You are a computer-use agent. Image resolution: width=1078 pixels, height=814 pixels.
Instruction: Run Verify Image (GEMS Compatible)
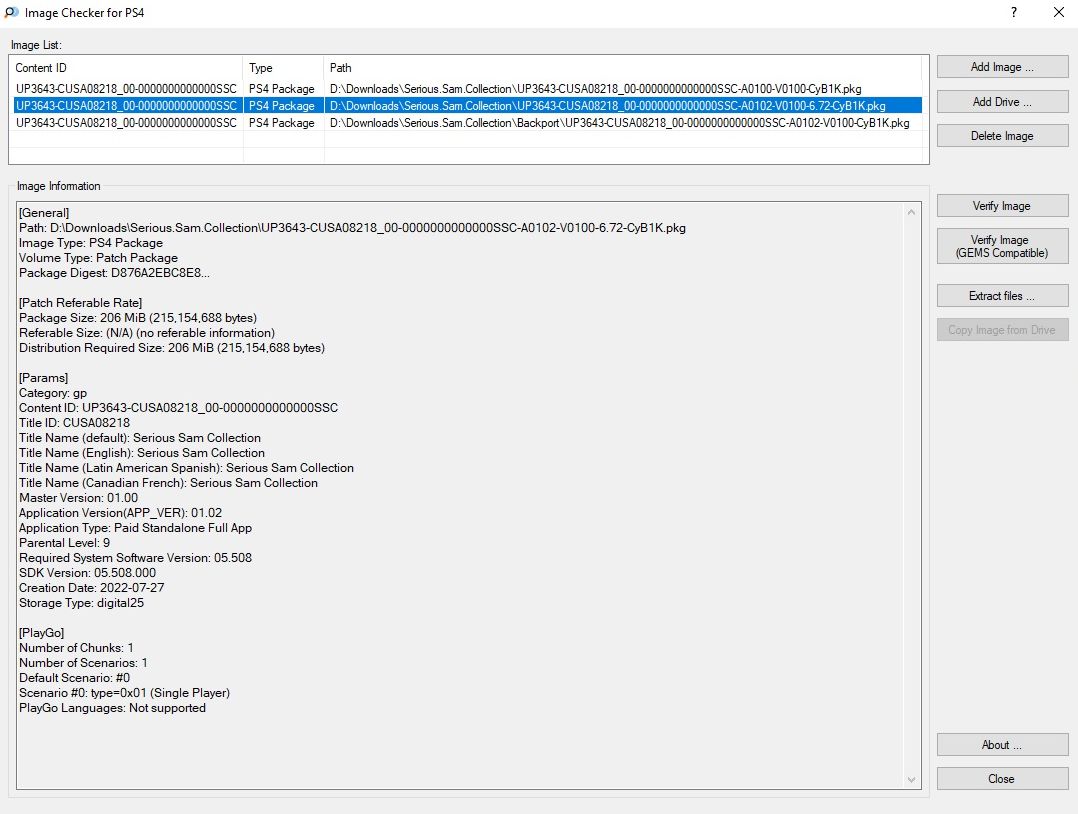1002,246
